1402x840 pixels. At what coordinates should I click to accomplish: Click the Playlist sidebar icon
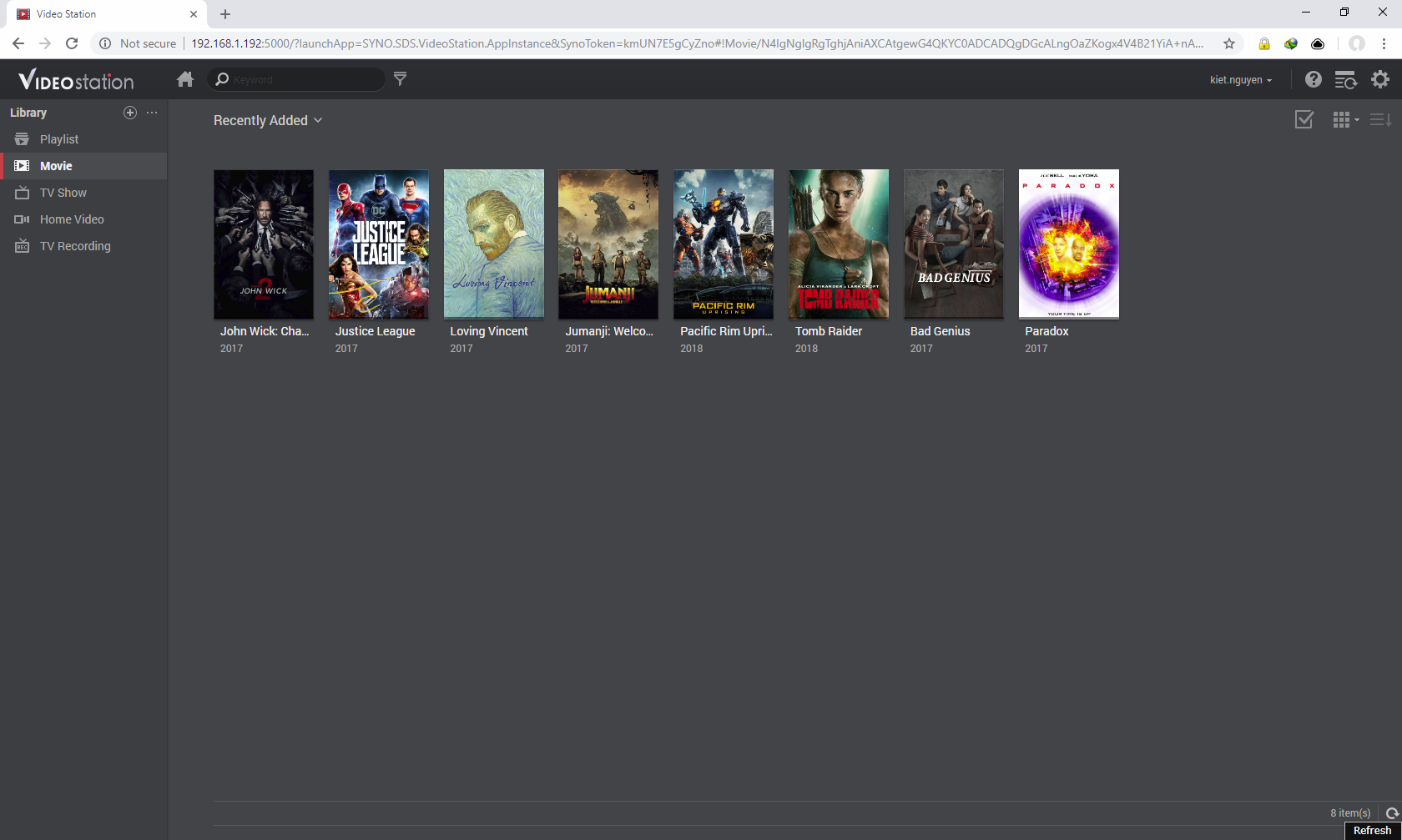coord(22,139)
